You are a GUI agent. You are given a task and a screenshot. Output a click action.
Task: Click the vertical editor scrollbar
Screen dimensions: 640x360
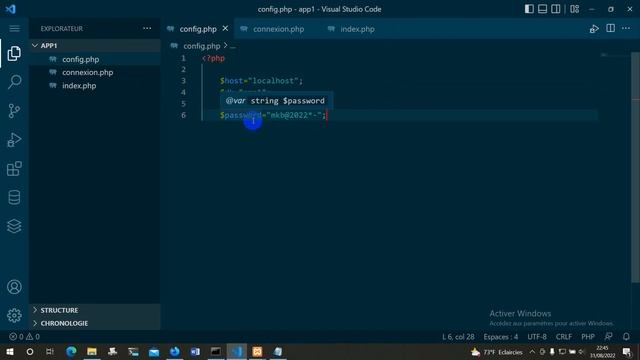click(x=635, y=167)
